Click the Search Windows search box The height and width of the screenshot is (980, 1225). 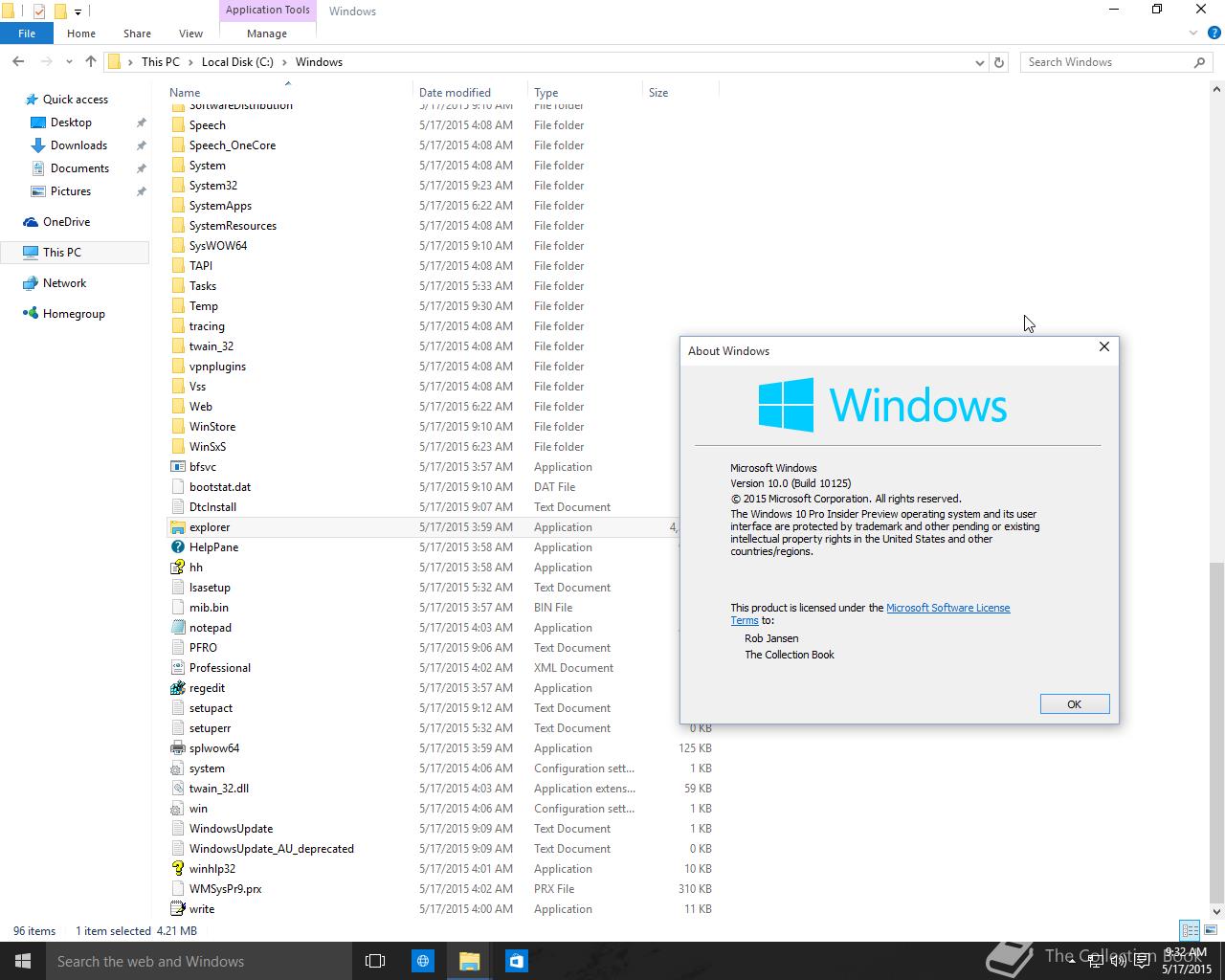coord(1116,62)
